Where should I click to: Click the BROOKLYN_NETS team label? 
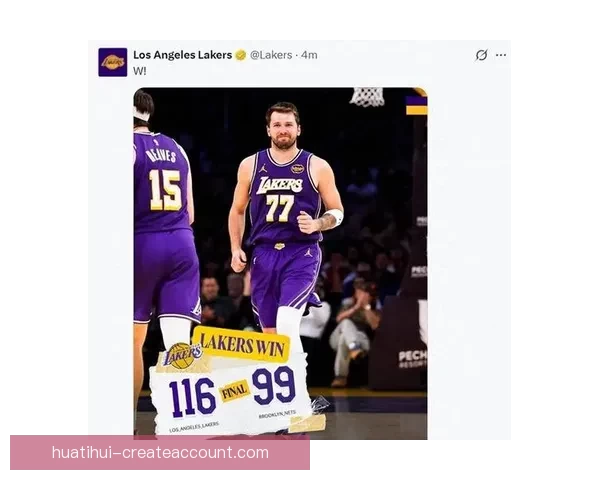[x=278, y=414]
